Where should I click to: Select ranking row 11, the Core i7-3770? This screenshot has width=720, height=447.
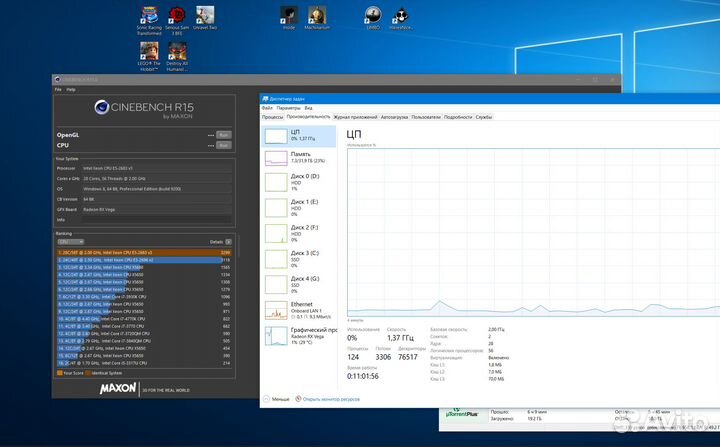[144, 326]
